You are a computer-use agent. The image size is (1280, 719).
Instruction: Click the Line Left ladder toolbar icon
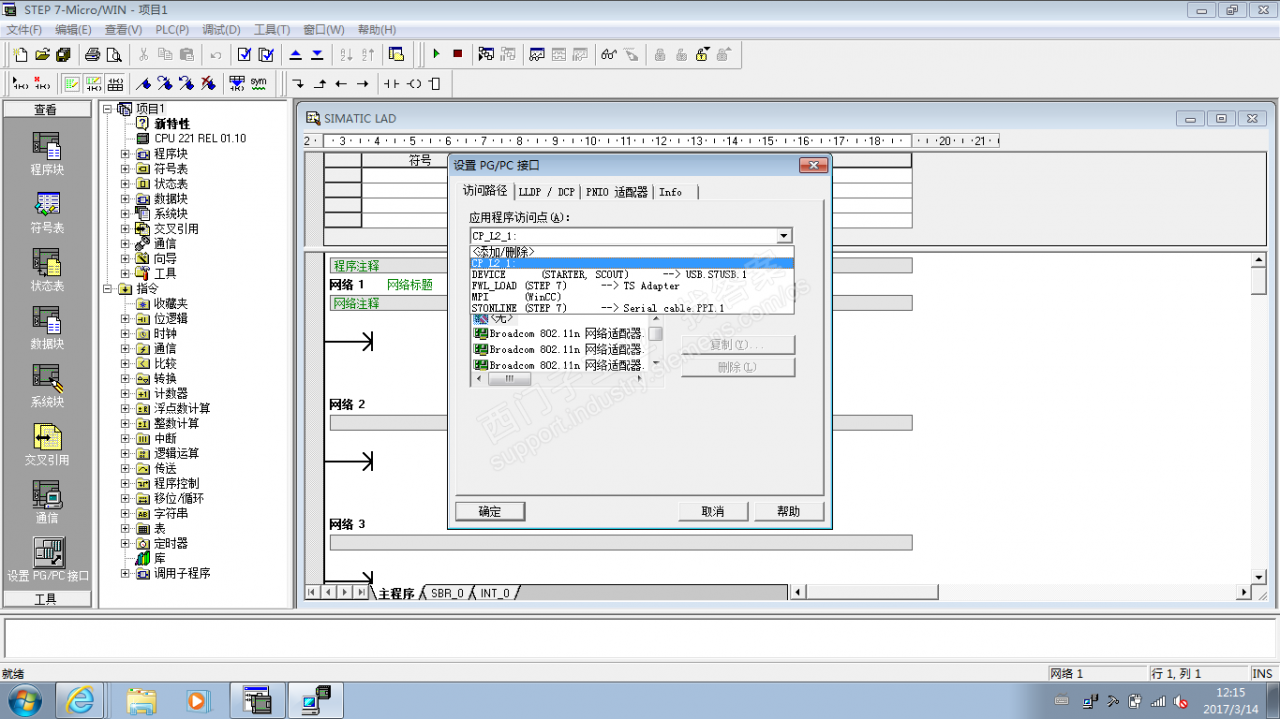coord(341,83)
